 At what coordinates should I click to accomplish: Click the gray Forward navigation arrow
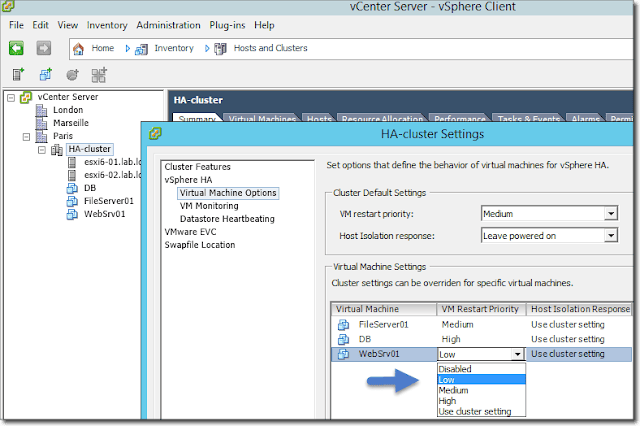click(44, 48)
